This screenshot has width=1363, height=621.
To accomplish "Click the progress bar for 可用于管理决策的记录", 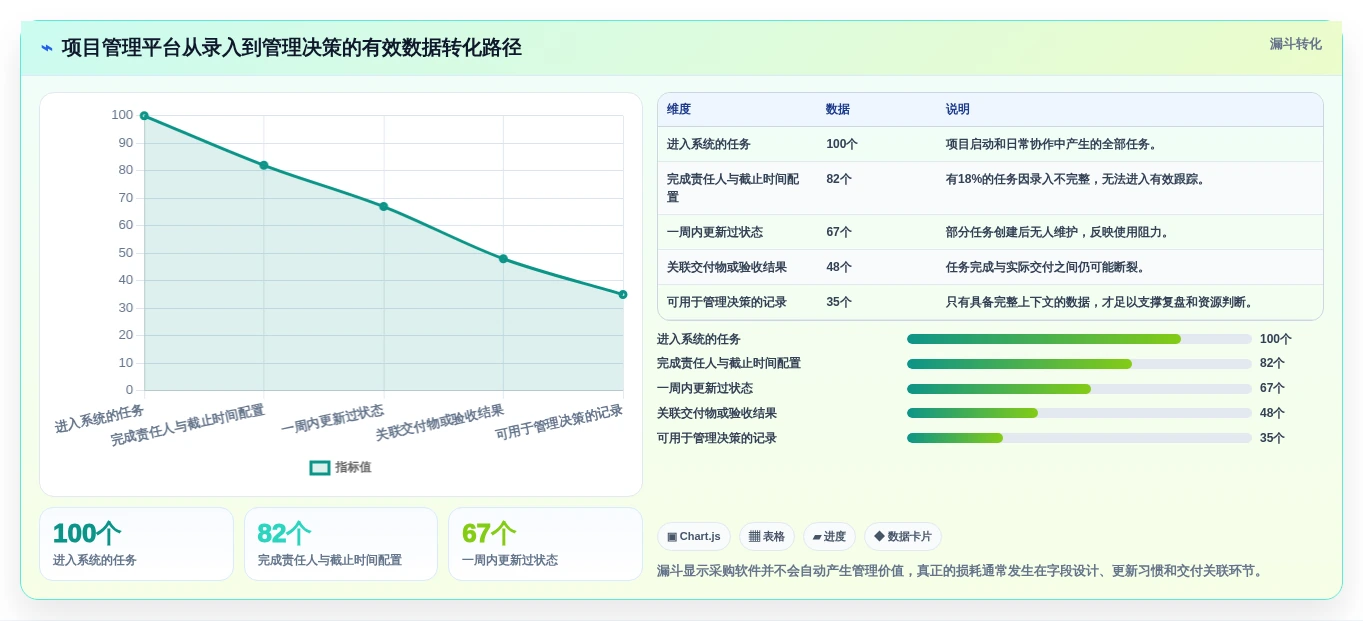I will (1079, 438).
